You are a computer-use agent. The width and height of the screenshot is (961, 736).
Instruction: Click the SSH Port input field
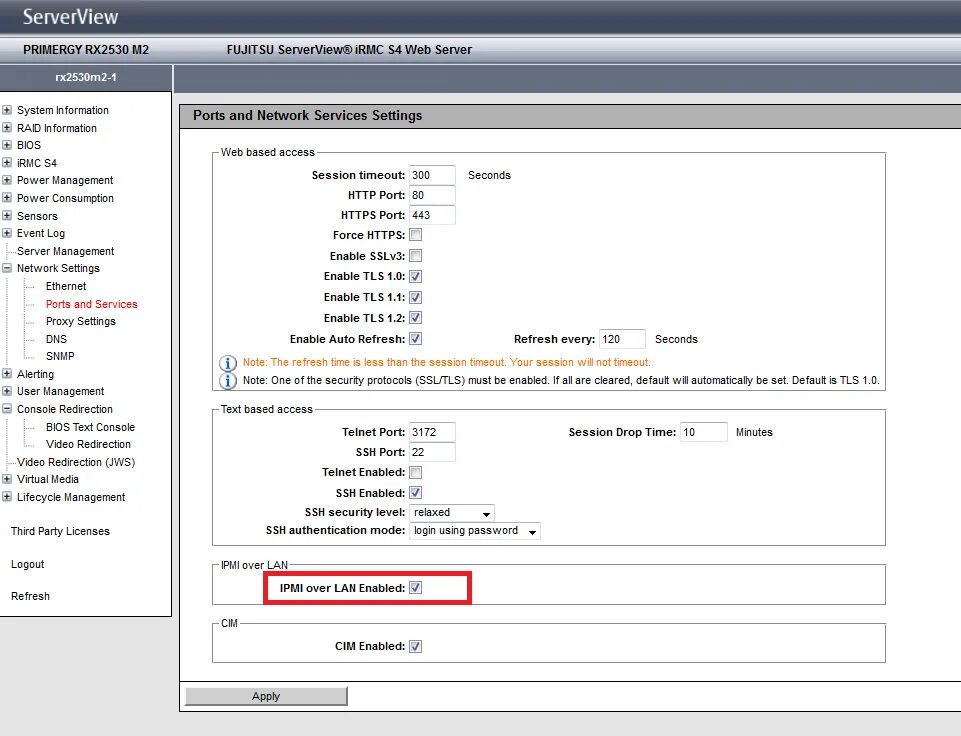432,452
